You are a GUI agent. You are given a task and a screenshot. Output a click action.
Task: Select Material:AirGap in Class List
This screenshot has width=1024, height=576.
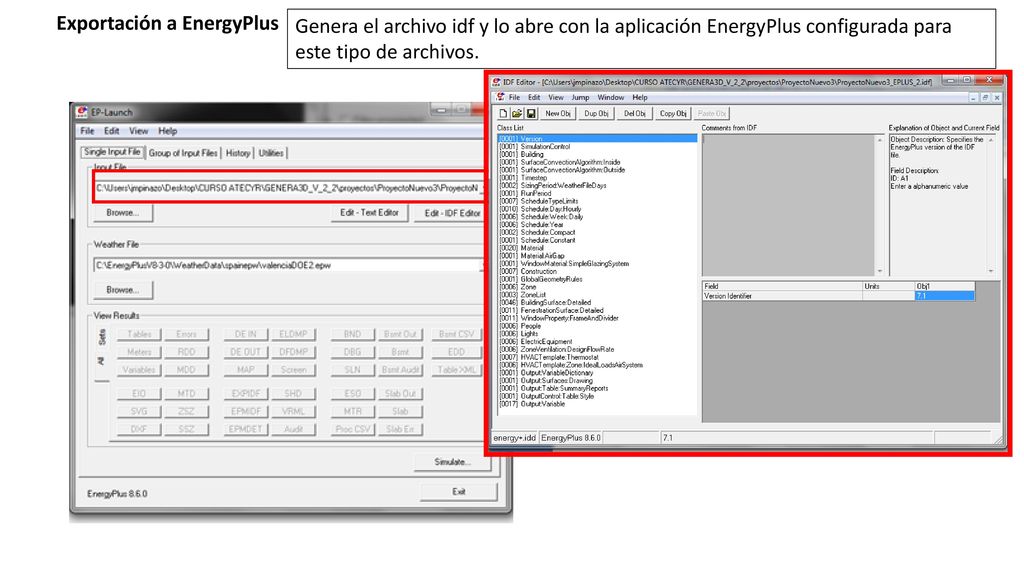[532, 255]
